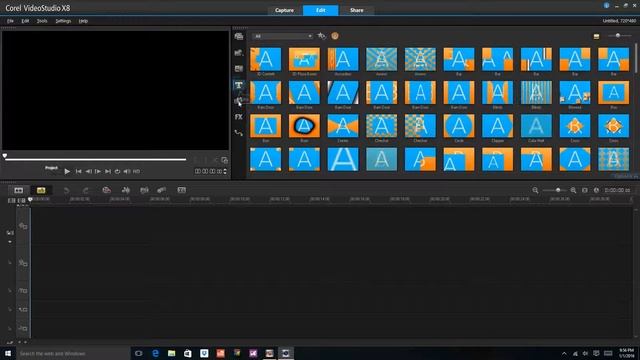Viewport: 640px width, 360px height.
Task: Click the Voice track header icon
Action: (x=23, y=310)
